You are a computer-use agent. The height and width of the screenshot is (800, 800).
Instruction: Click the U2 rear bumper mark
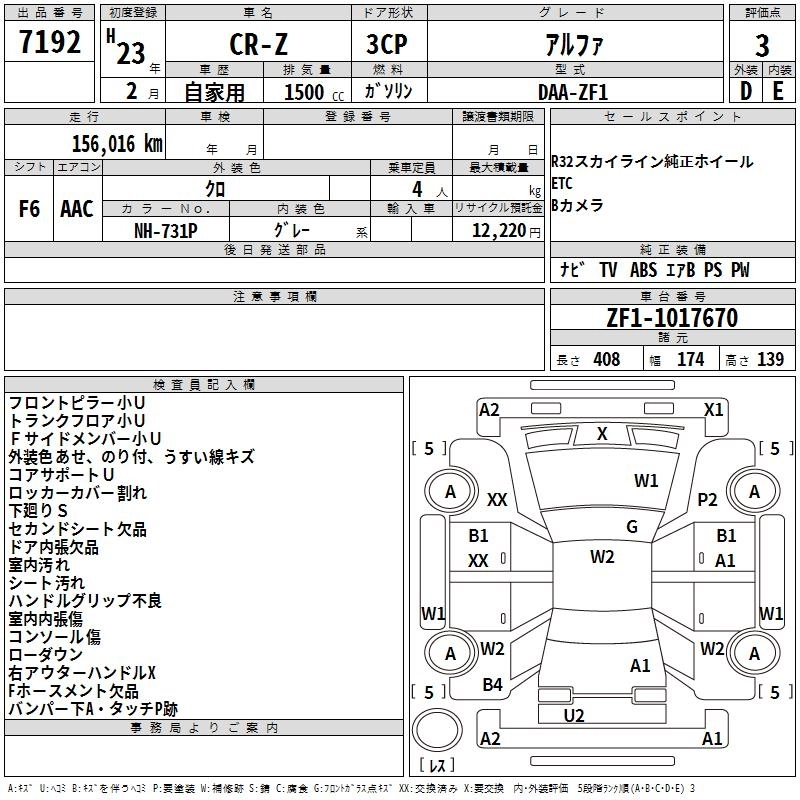click(x=574, y=715)
